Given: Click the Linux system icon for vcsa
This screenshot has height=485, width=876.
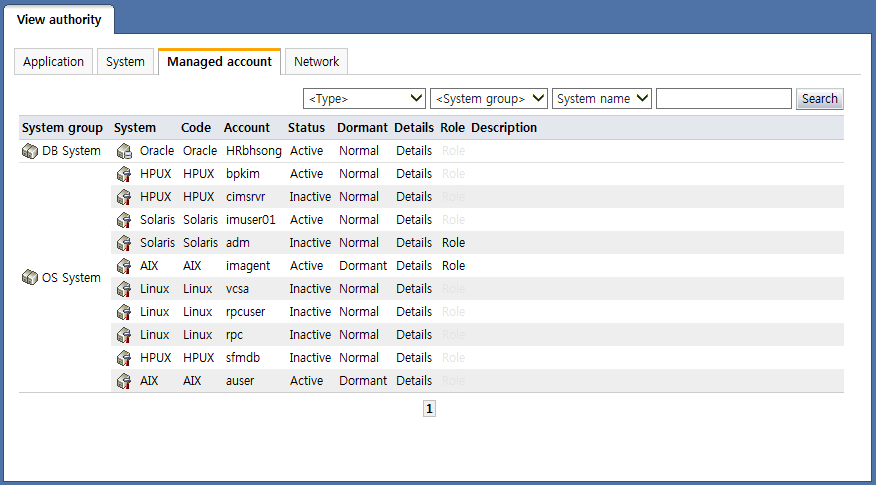Looking at the screenshot, I should (x=124, y=289).
